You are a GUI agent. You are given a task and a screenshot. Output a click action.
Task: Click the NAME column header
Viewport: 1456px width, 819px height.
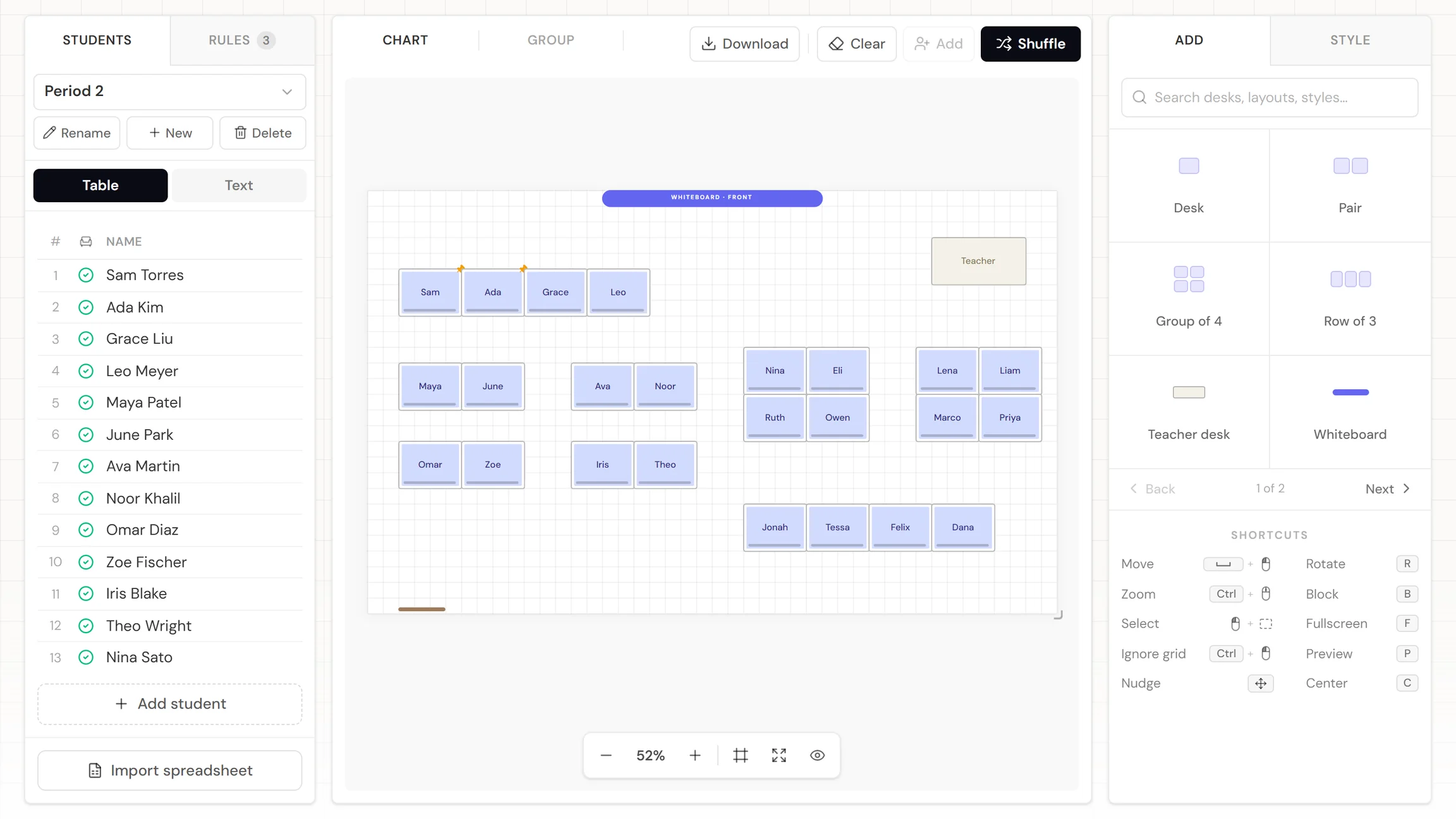click(124, 241)
